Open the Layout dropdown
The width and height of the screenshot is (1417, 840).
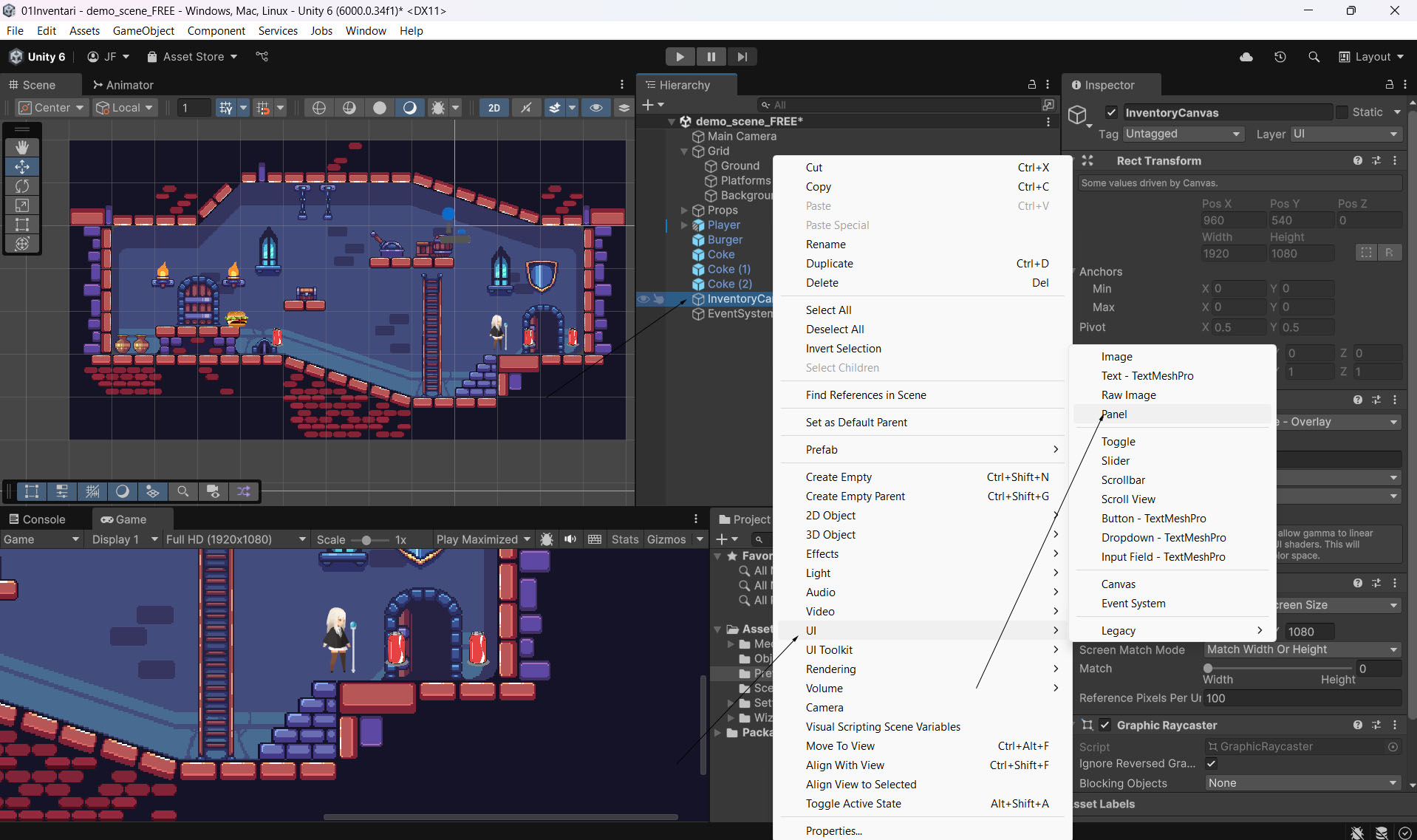coord(1372,57)
